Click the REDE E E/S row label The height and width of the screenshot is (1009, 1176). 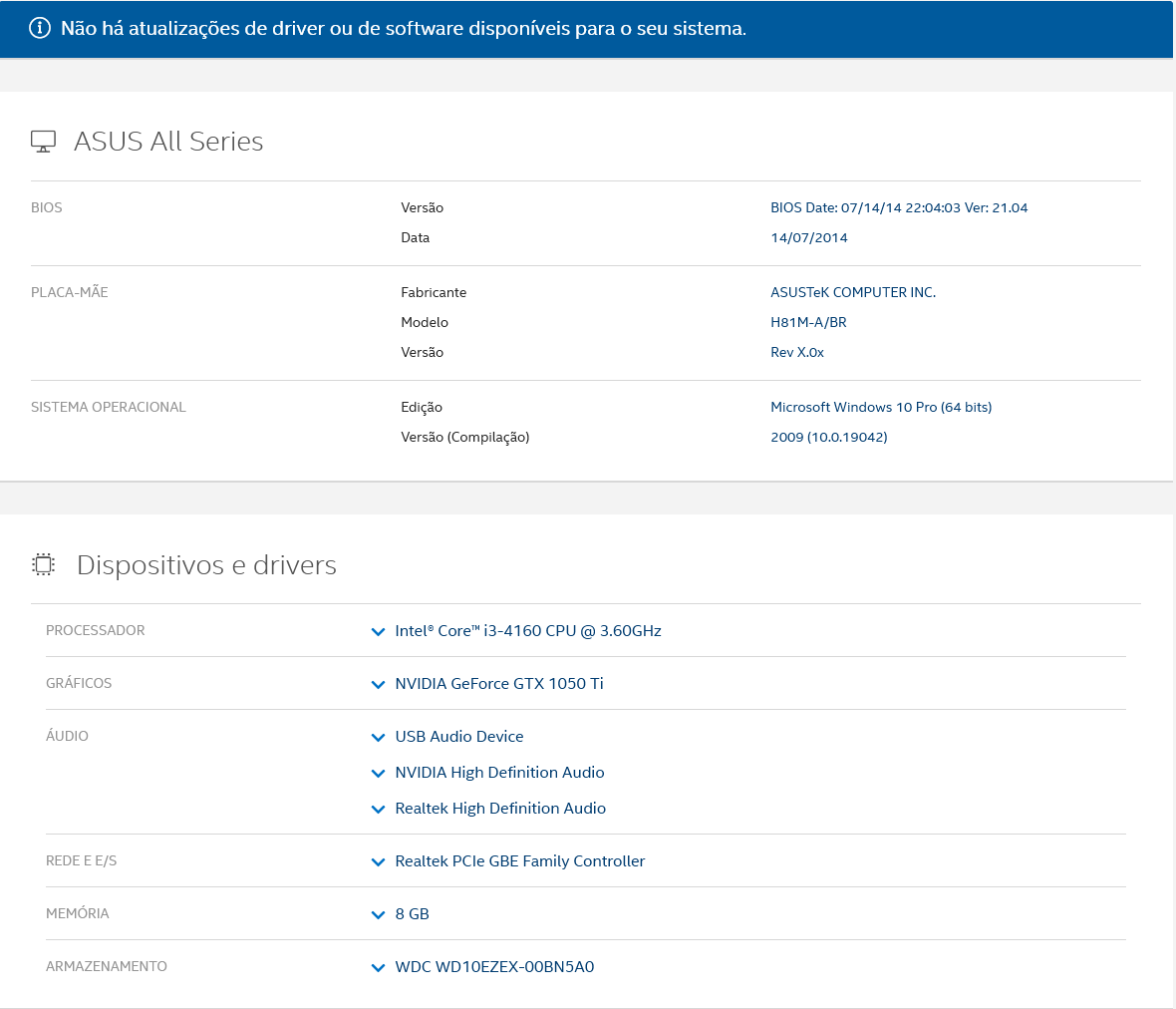[x=81, y=861]
